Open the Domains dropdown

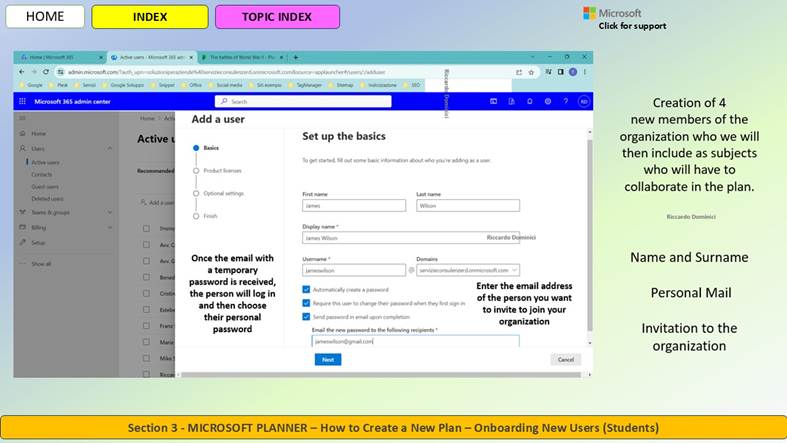468,270
